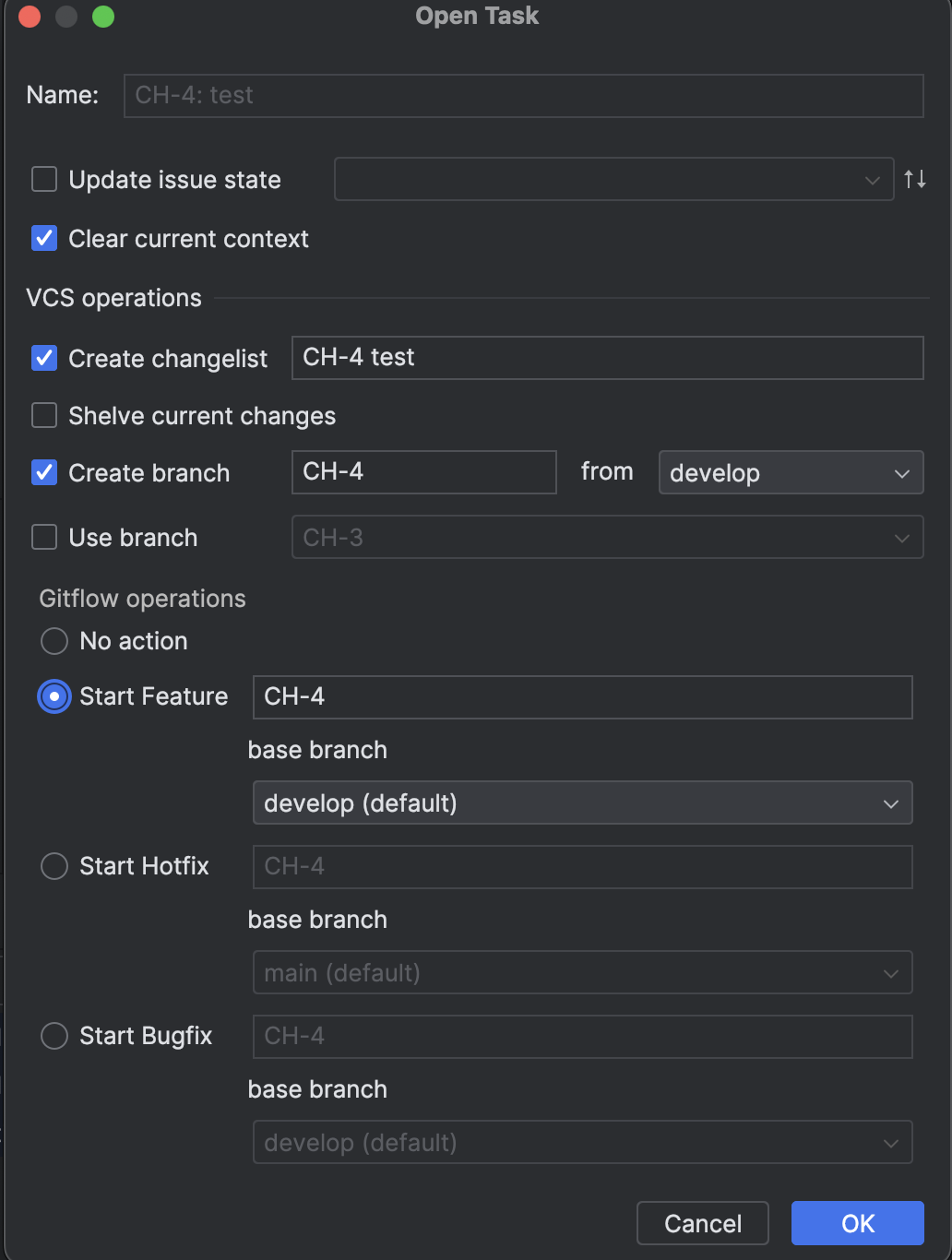The height and width of the screenshot is (1260, 952).
Task: Select the Start Hotfix radio button
Action: point(54,865)
